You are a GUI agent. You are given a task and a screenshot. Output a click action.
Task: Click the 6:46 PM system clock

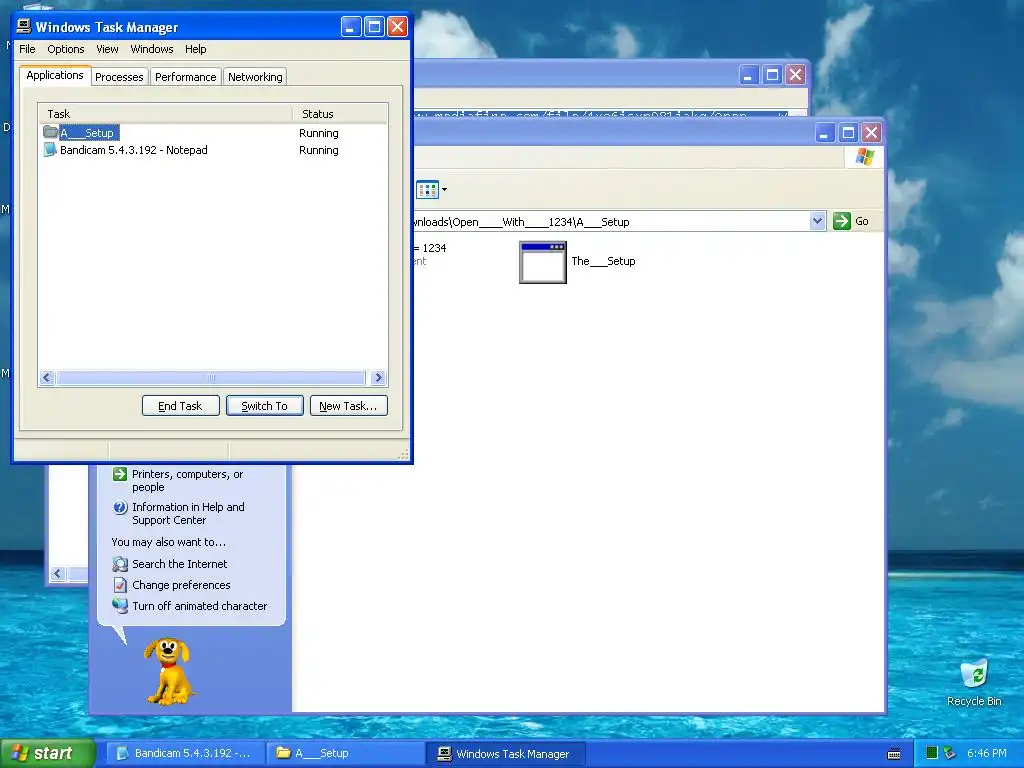[986, 753]
